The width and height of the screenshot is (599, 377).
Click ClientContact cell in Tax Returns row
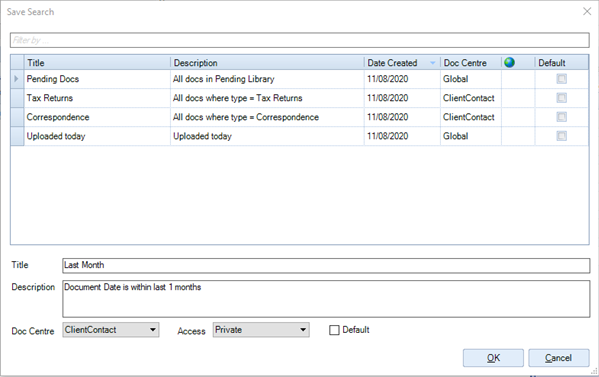(471, 98)
